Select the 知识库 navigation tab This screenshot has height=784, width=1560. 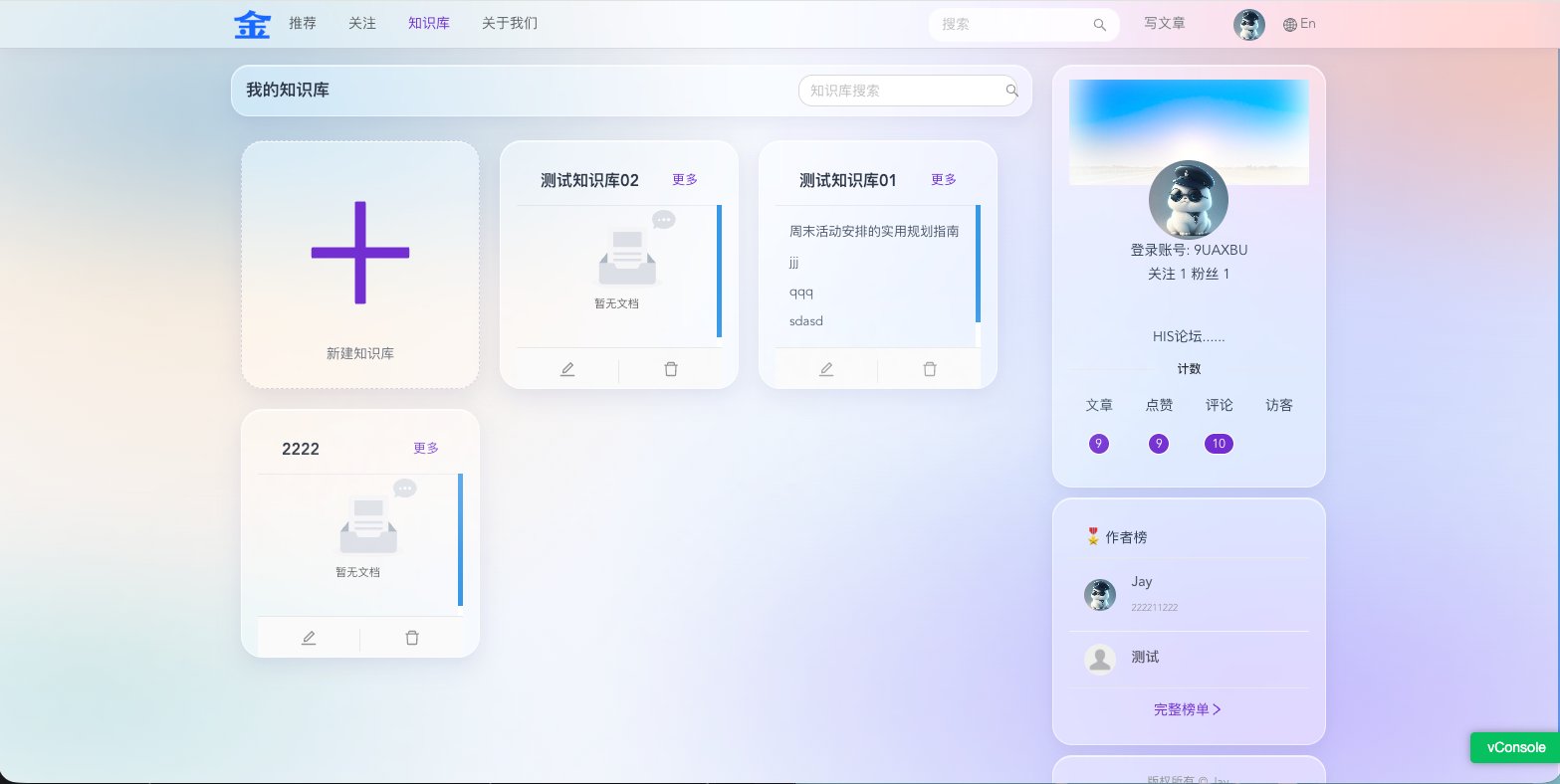(x=429, y=23)
